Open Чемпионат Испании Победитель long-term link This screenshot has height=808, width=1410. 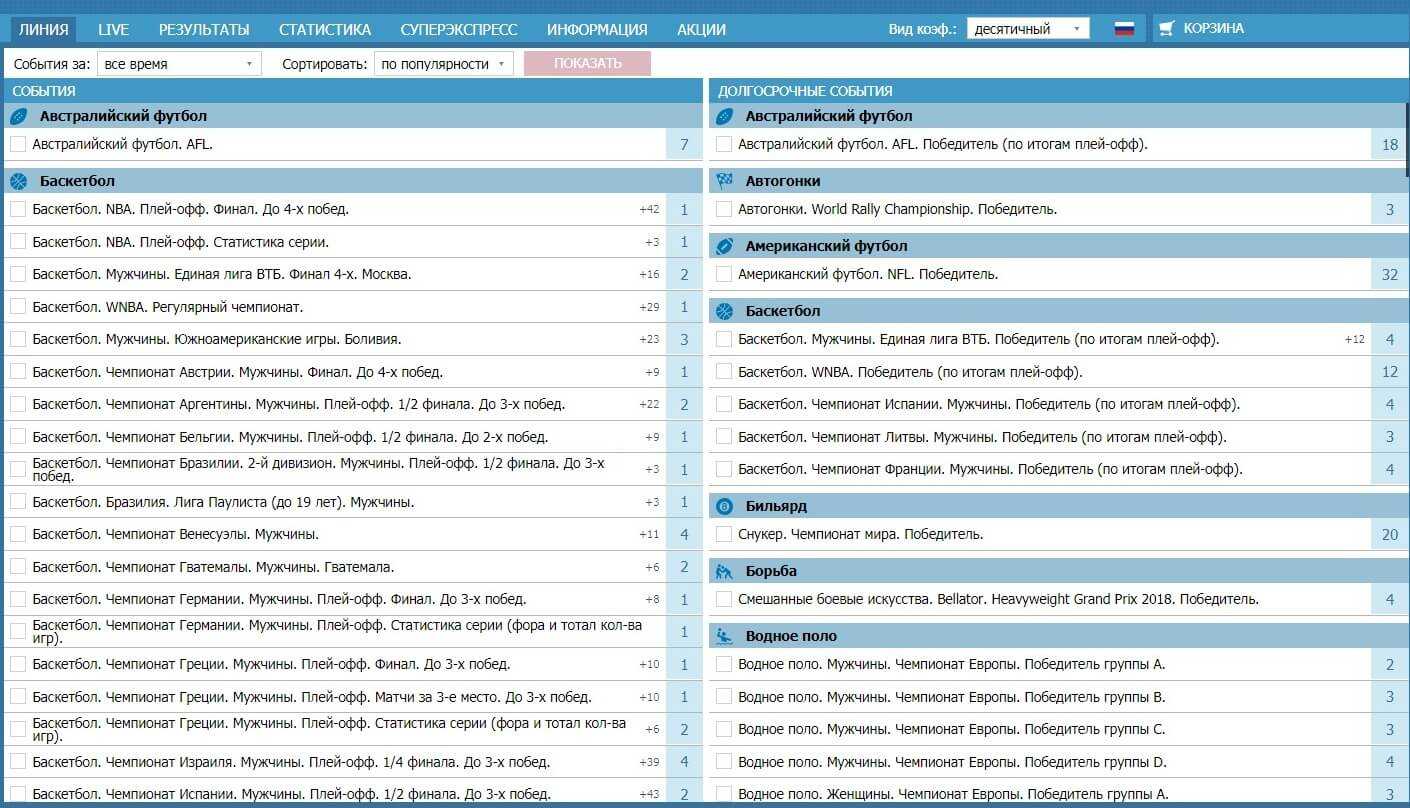[x=989, y=404]
